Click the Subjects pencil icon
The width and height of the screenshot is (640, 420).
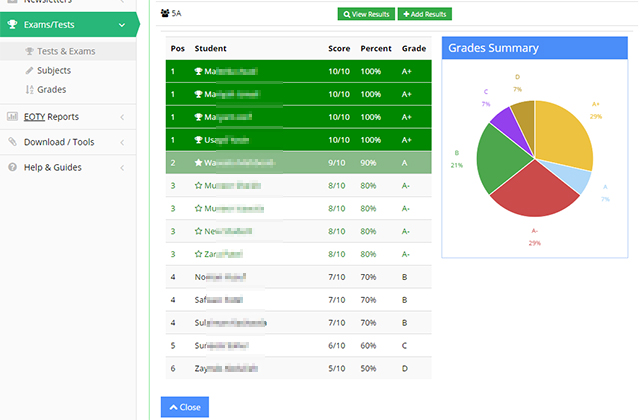click(x=29, y=71)
